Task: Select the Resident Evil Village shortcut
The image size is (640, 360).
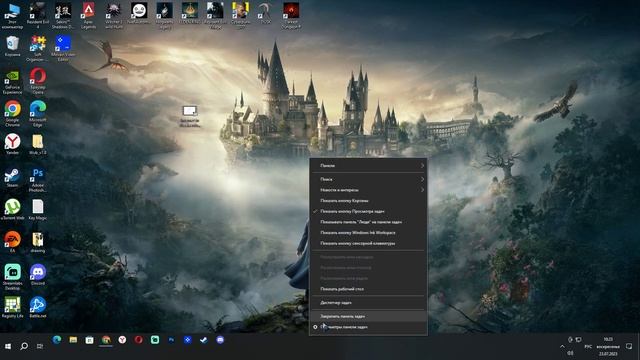Action: [x=215, y=16]
